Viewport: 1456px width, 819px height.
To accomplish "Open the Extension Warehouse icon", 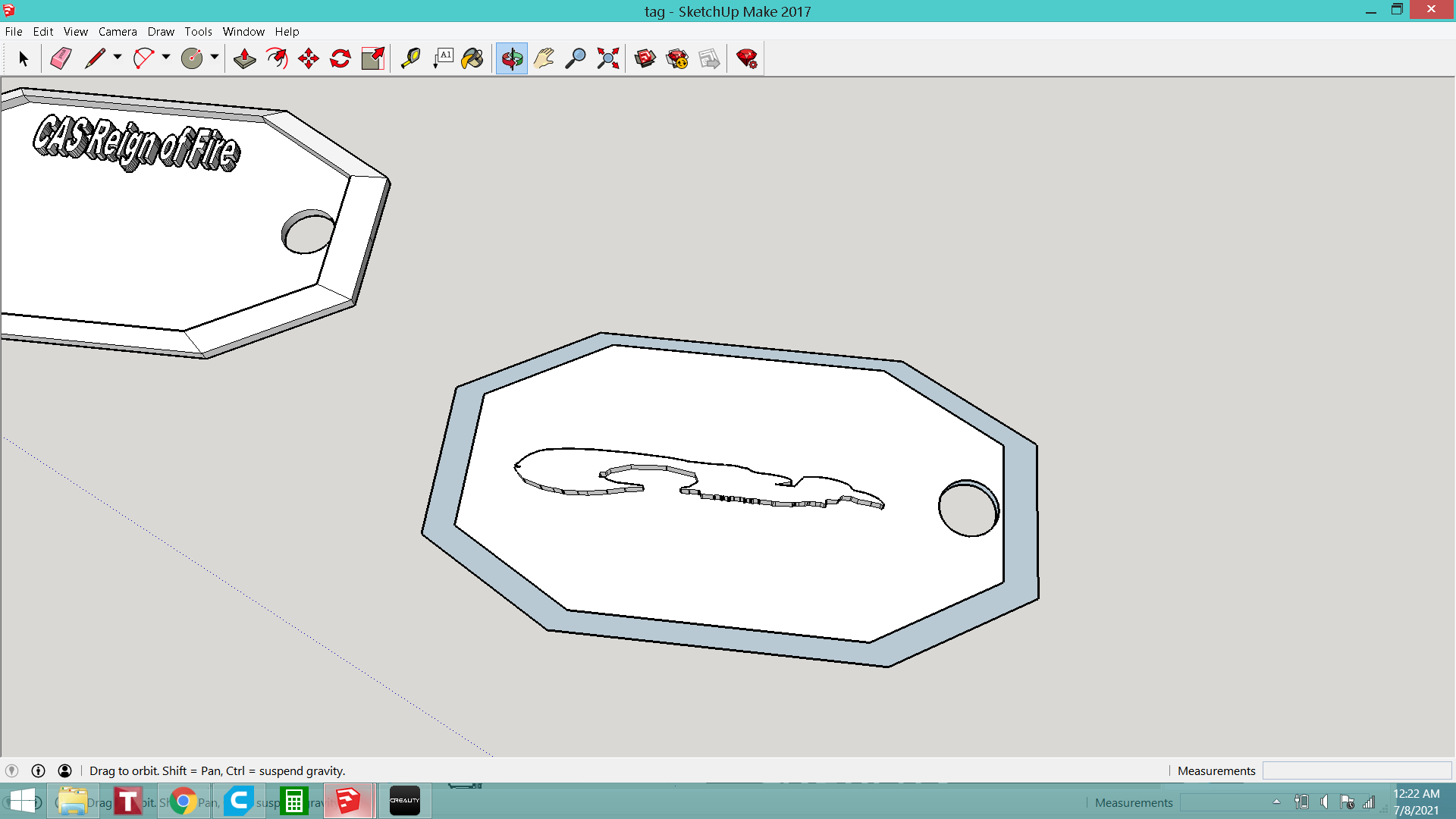I will (677, 58).
